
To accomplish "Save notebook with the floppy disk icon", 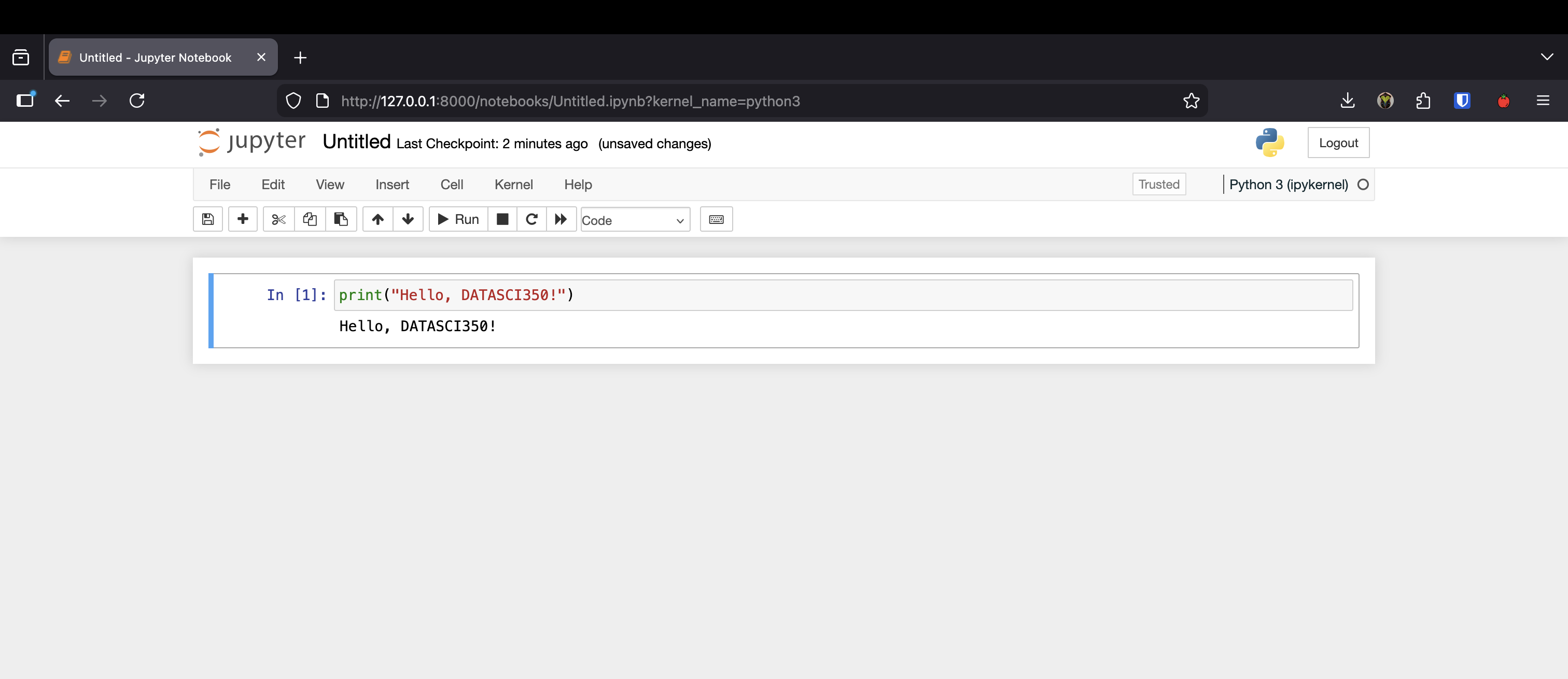I will (x=207, y=219).
